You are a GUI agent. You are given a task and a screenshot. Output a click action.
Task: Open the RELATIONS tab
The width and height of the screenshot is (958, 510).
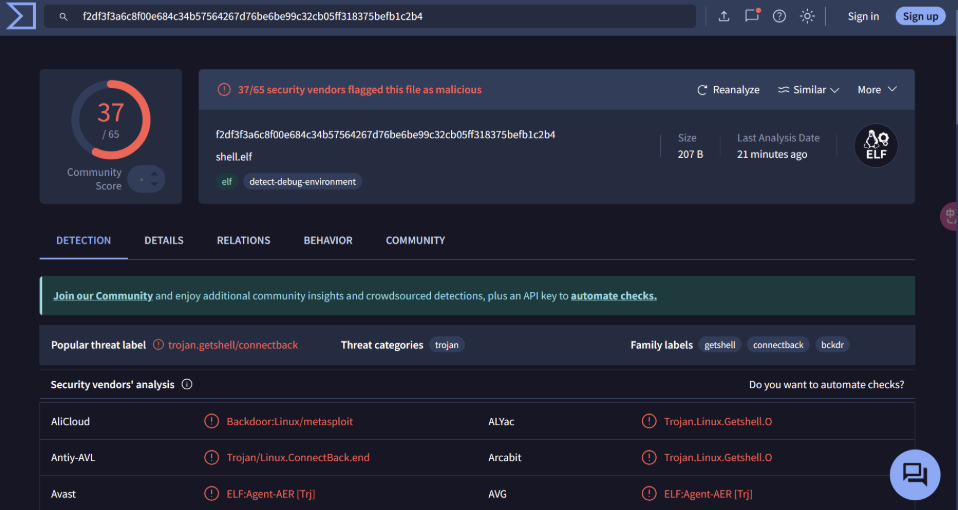click(243, 240)
